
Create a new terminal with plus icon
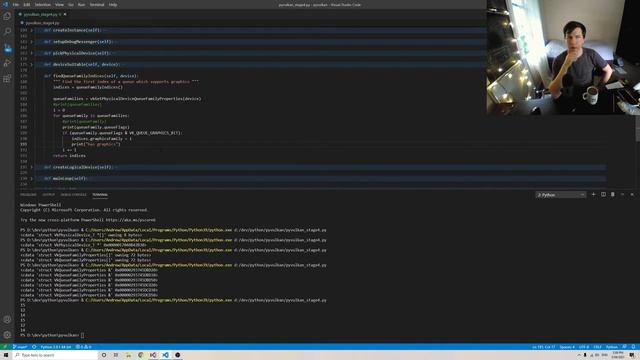point(593,195)
